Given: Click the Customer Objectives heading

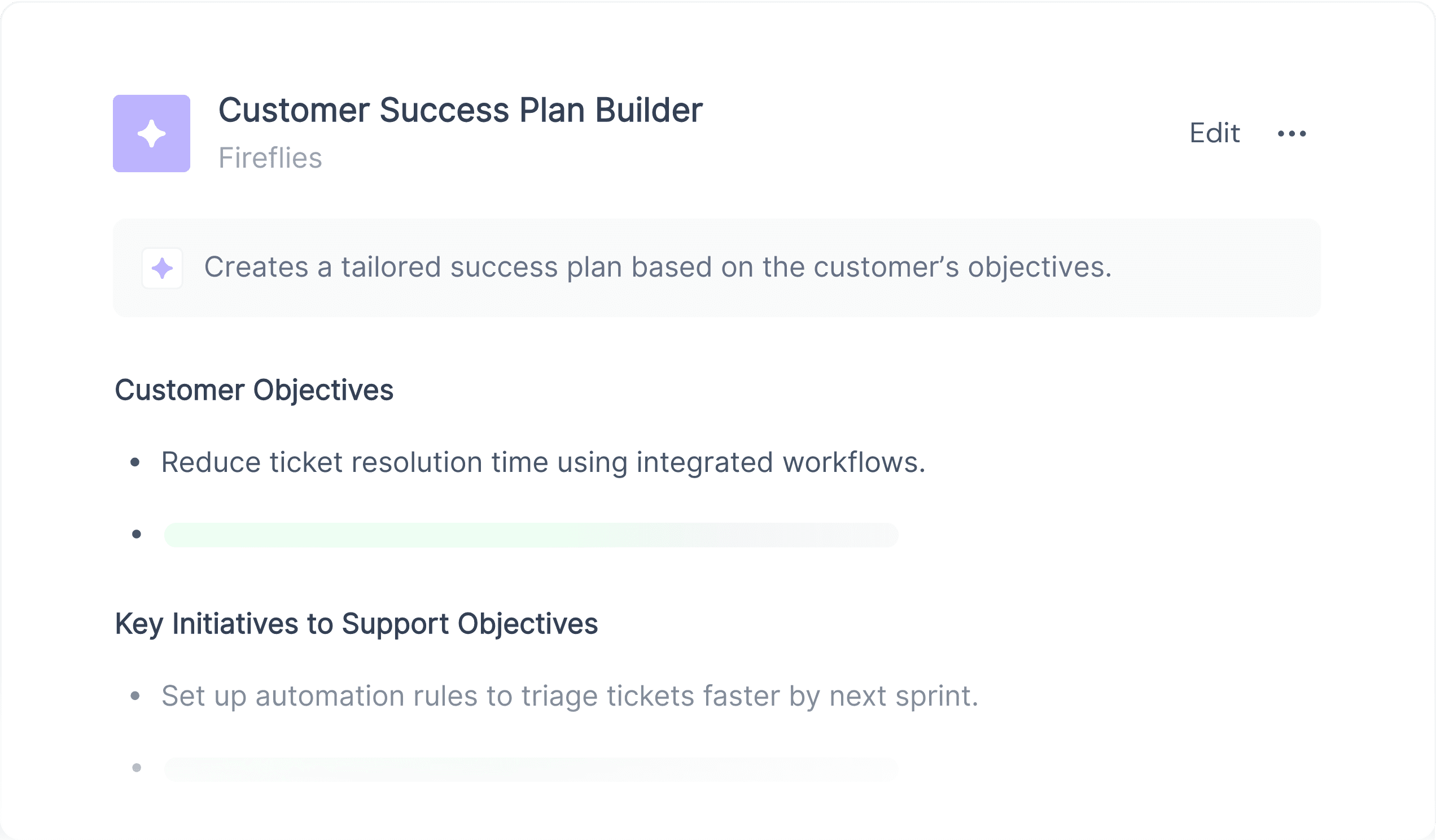Looking at the screenshot, I should 254,391.
